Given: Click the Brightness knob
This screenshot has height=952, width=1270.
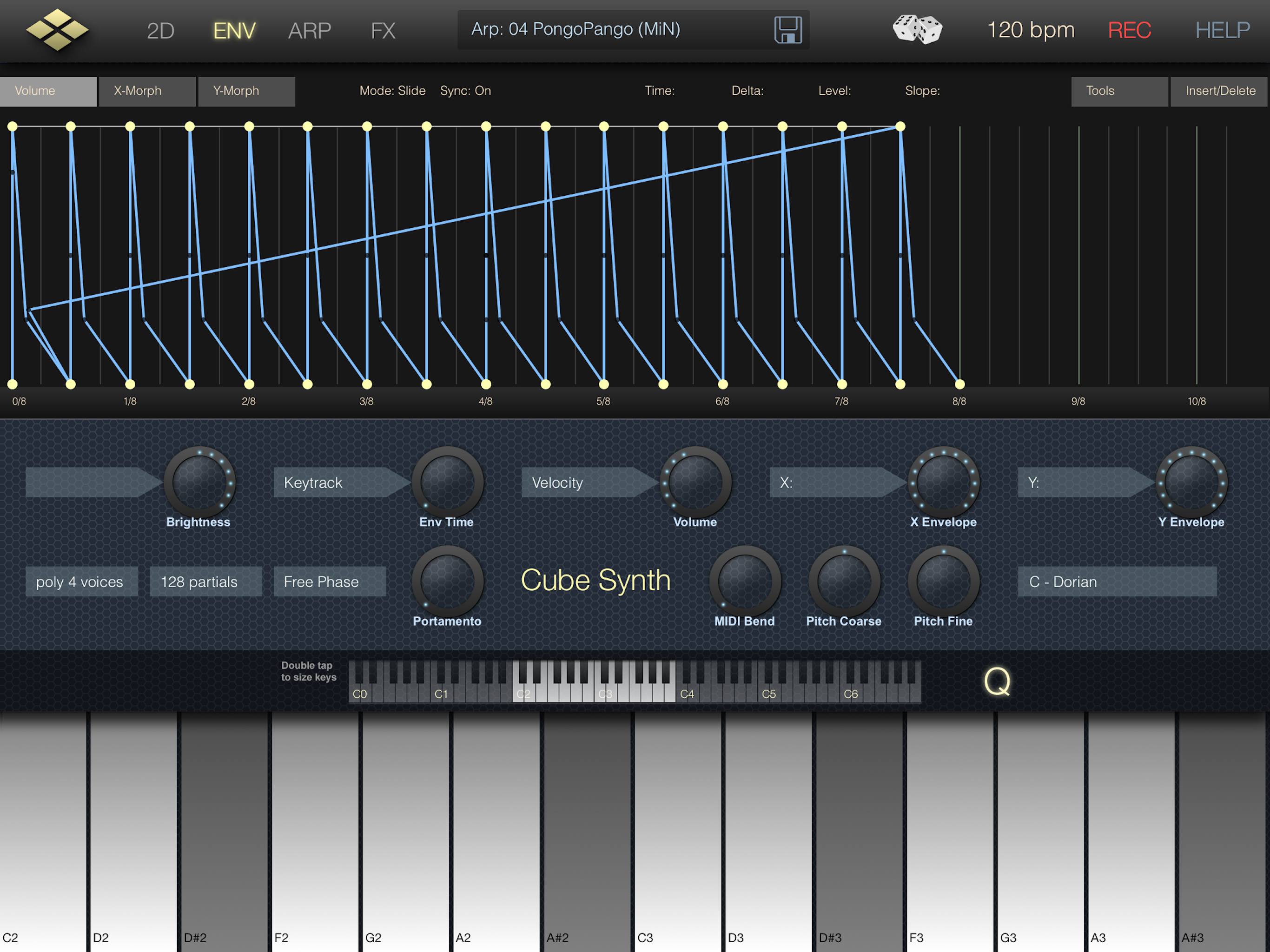Looking at the screenshot, I should (199, 483).
